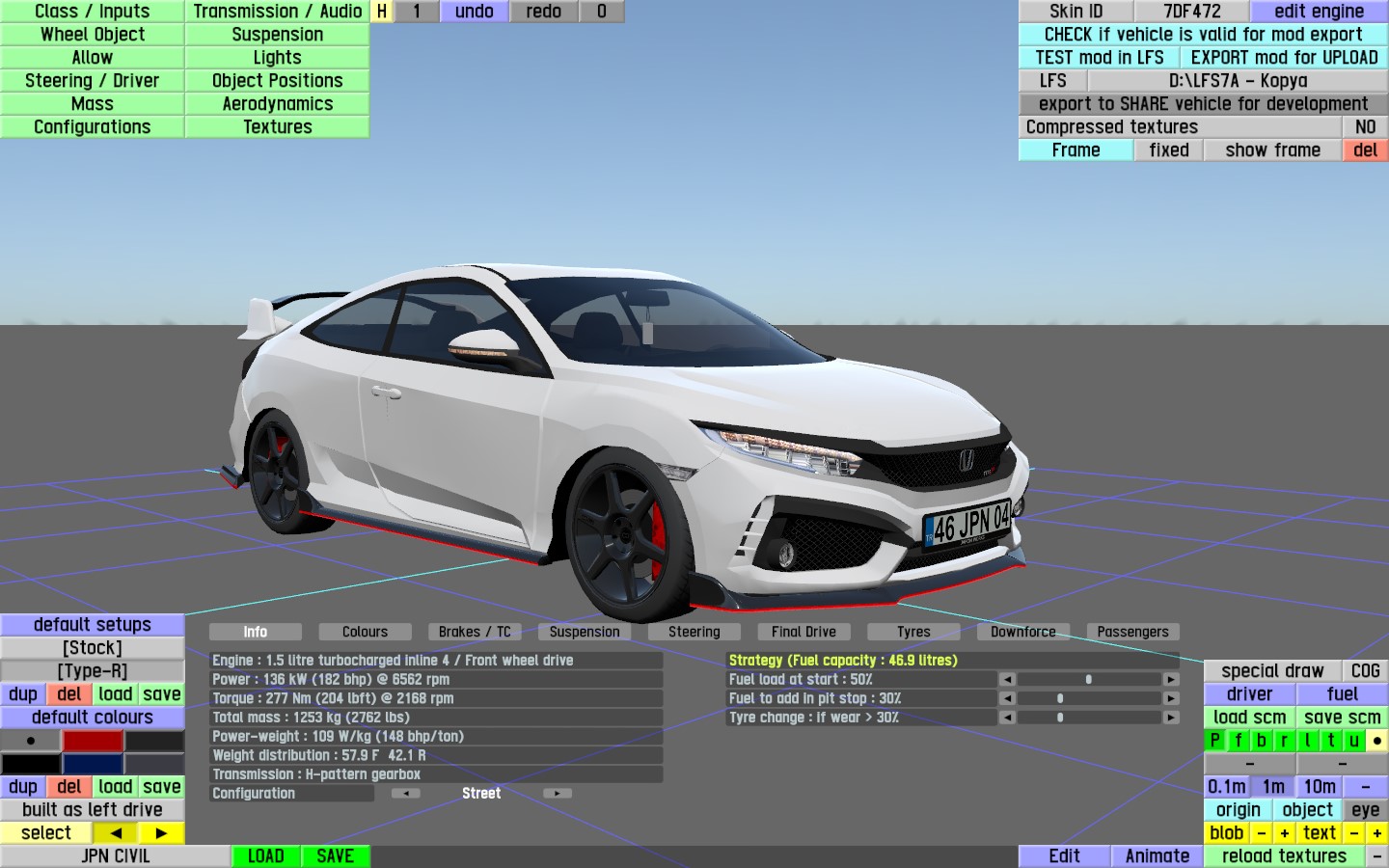
Task: Click the yellow H button at the top
Action: pos(382,12)
